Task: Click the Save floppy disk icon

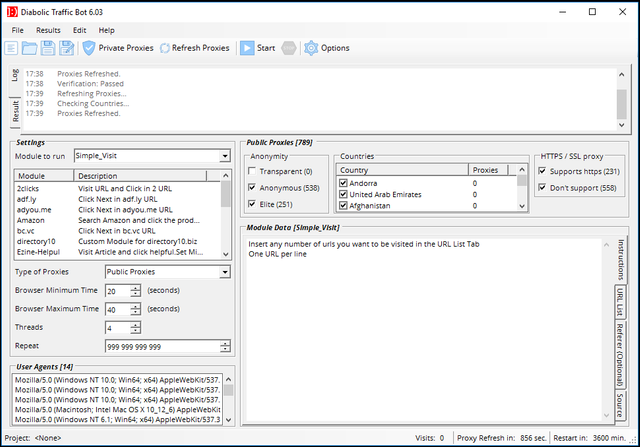Action: (x=48, y=48)
